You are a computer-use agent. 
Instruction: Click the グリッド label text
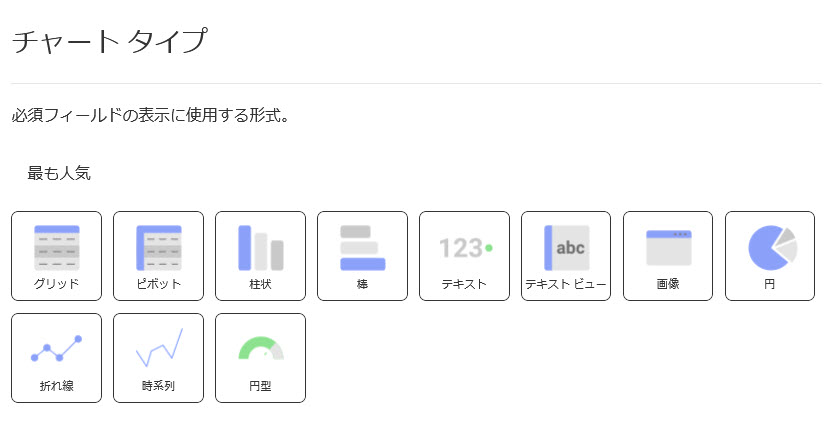pos(56,284)
